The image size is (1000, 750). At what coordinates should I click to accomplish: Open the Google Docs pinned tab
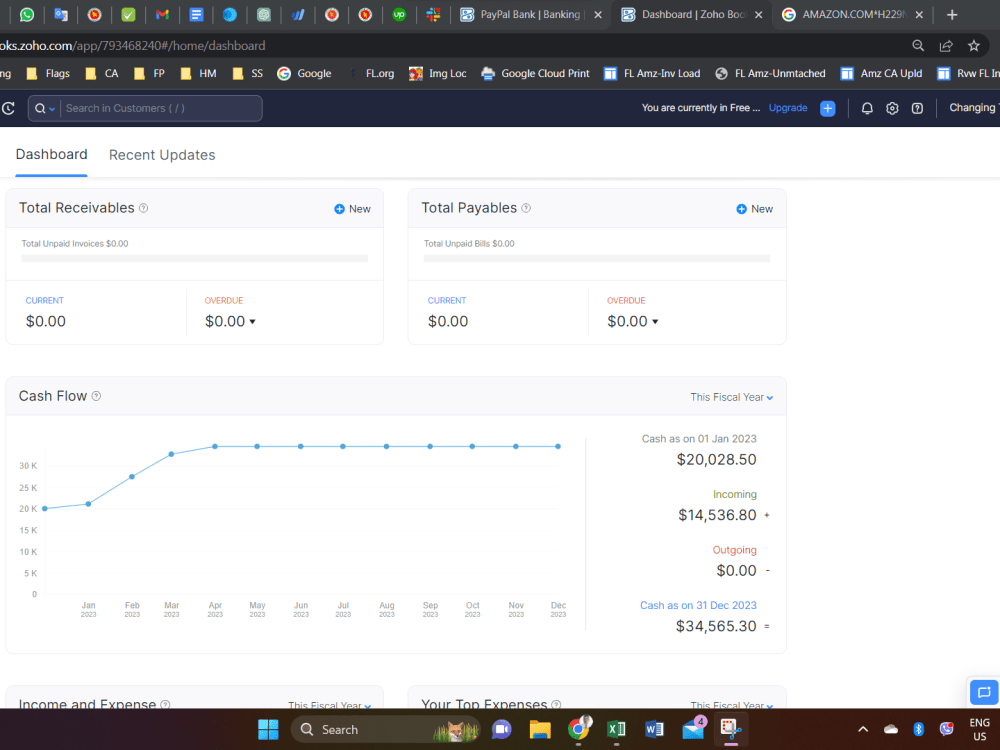click(196, 14)
